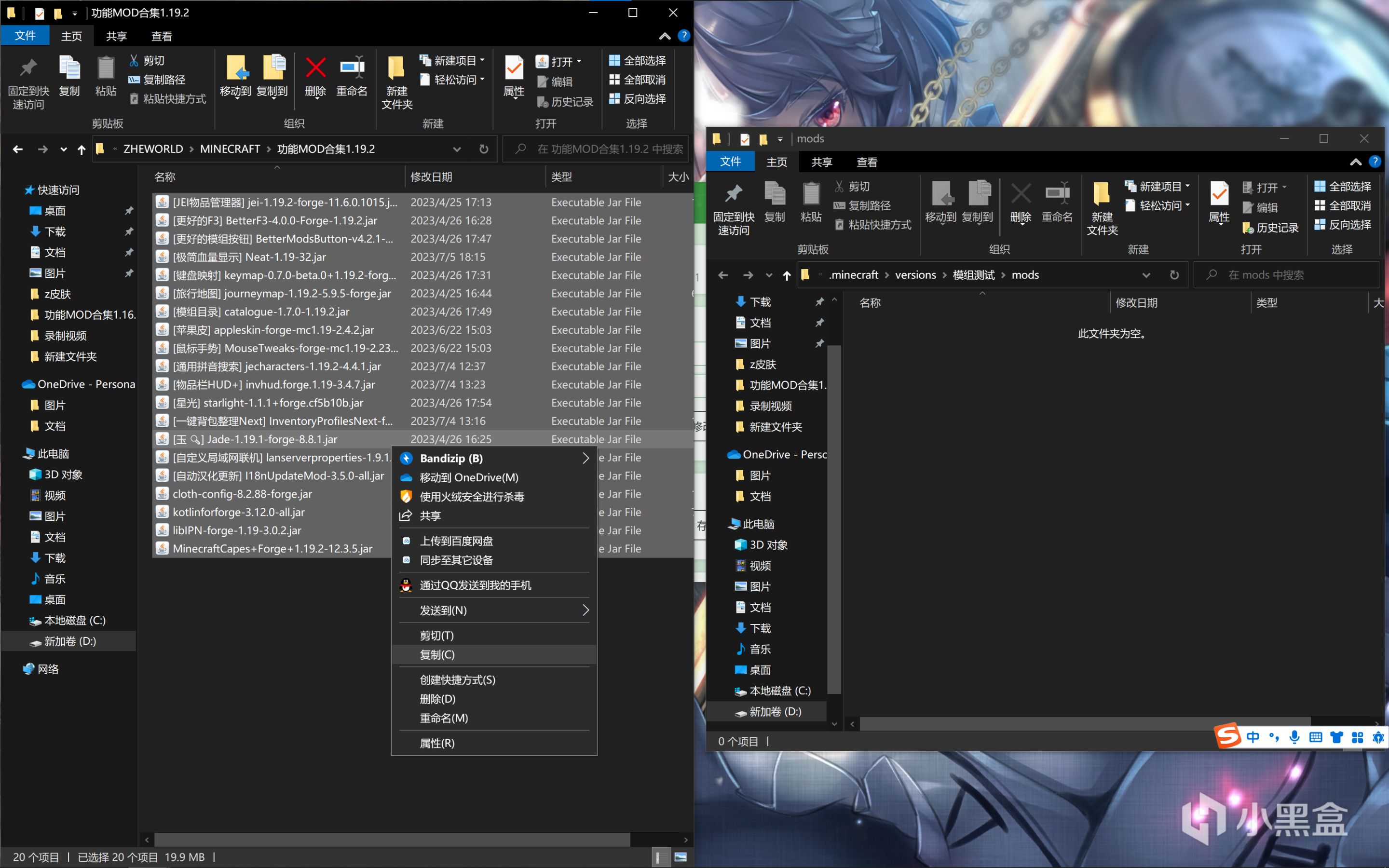Click Select All (全部选择) in left window ribbon
This screenshot has width=1389, height=868.
[637, 60]
